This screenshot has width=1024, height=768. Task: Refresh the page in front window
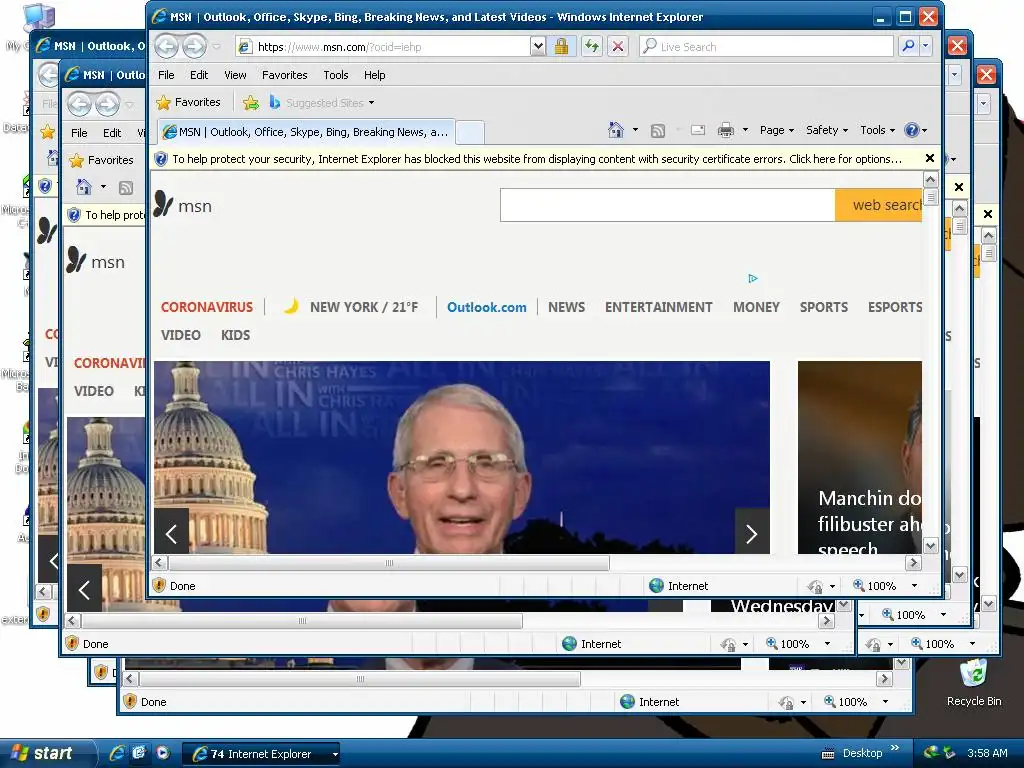[592, 46]
